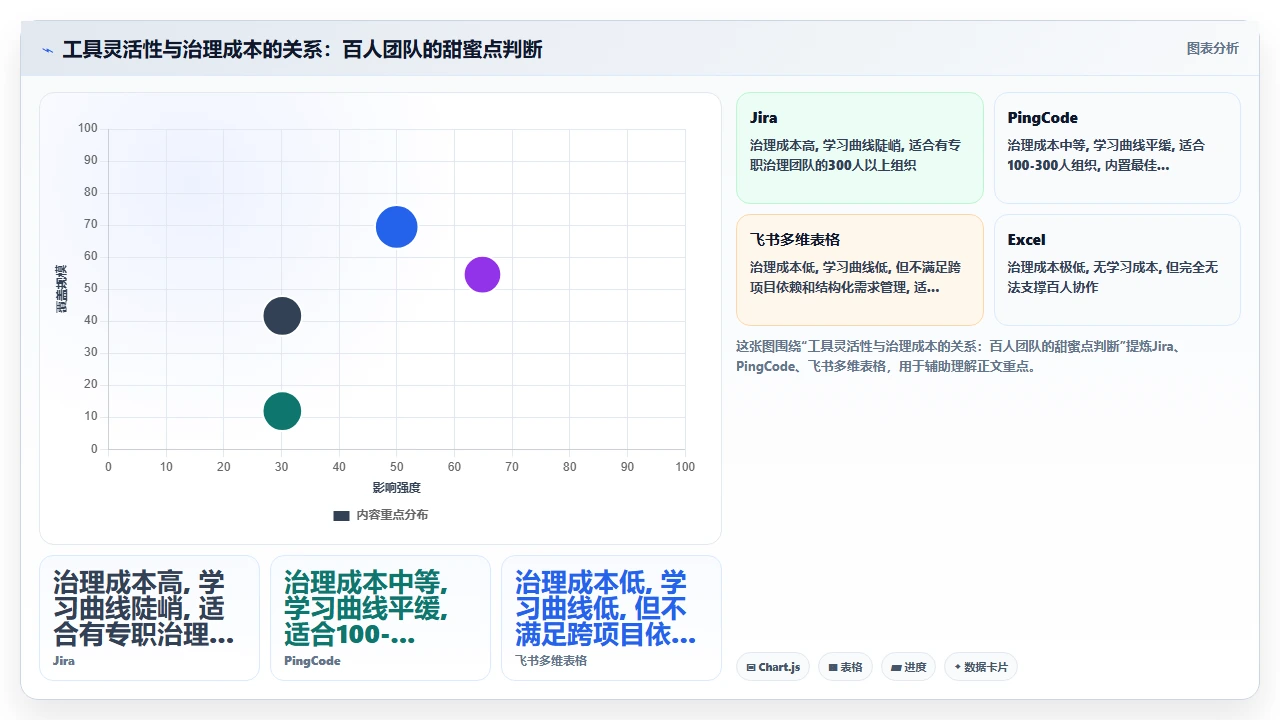The height and width of the screenshot is (720, 1280).
Task: Click the 数据卡片 sparkle icon
Action: pyautogui.click(x=958, y=667)
